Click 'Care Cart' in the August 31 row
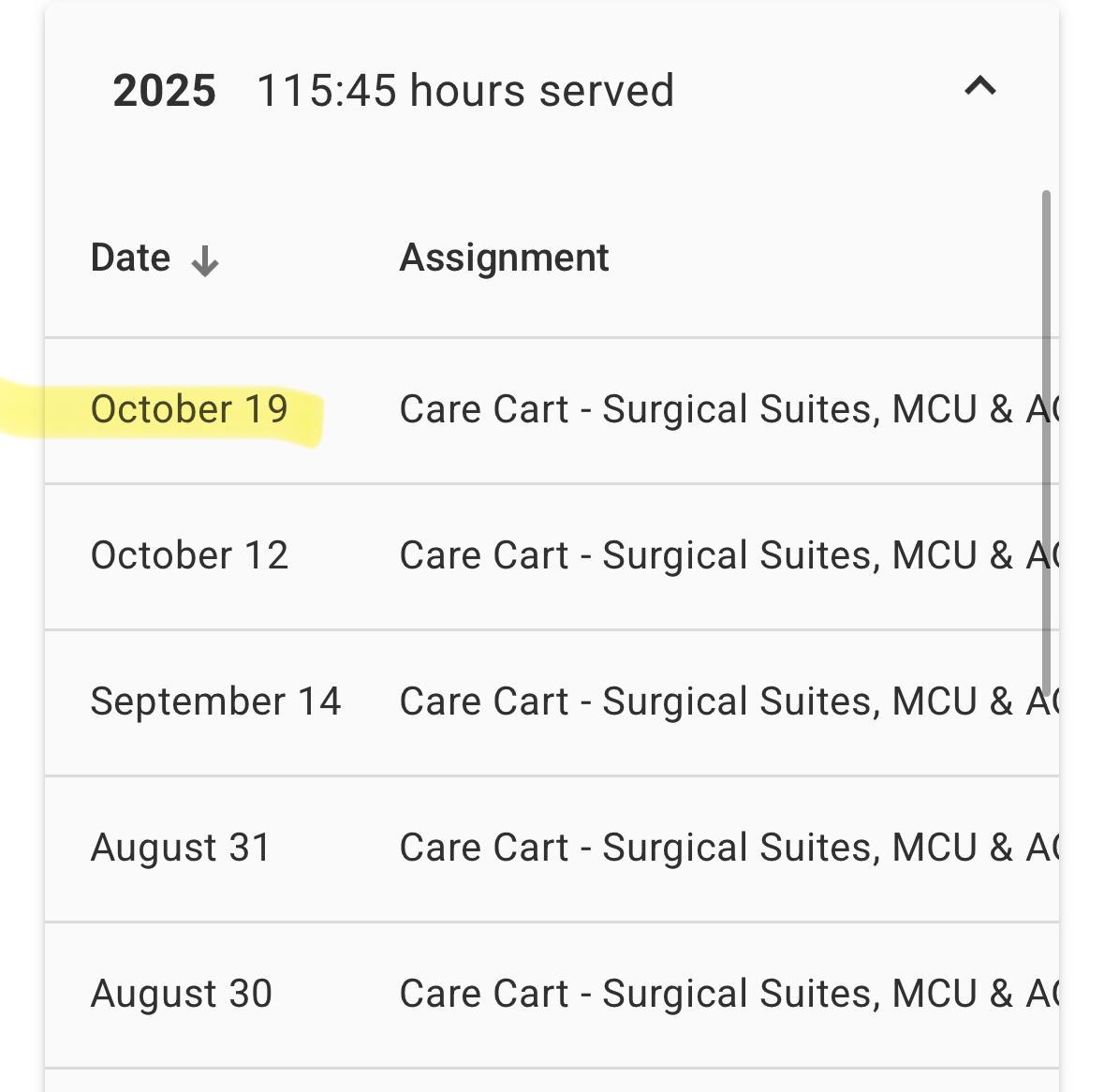1104x1092 pixels. [x=483, y=848]
